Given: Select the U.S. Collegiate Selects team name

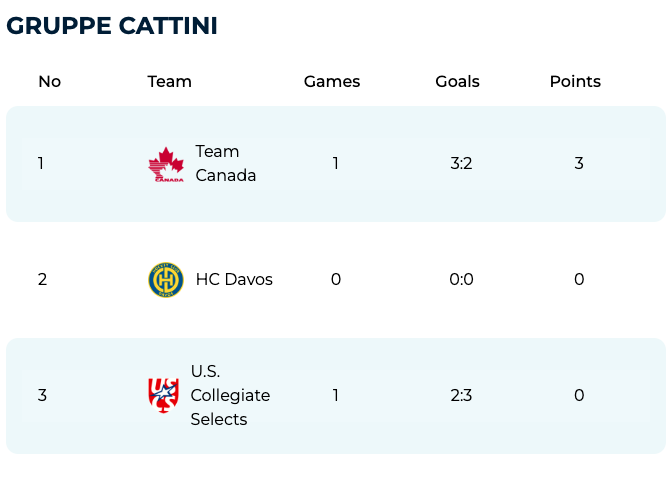Looking at the screenshot, I should click(230, 395).
